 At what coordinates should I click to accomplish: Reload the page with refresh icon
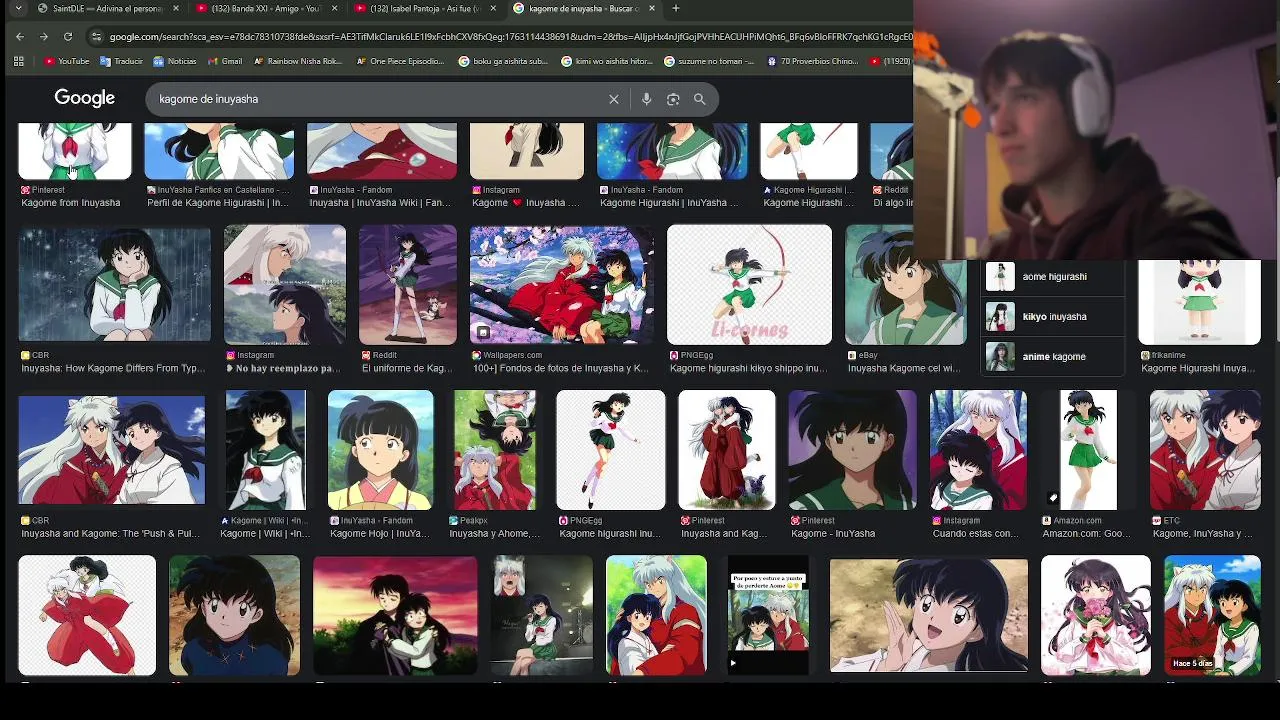pos(68,37)
